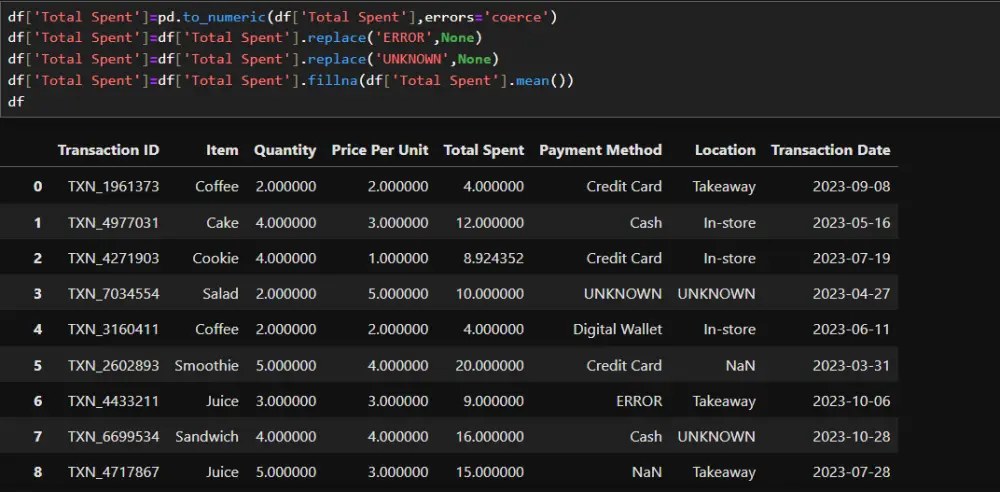
Task: Select cell TXN_2602893
Action: pyautogui.click(x=114, y=365)
